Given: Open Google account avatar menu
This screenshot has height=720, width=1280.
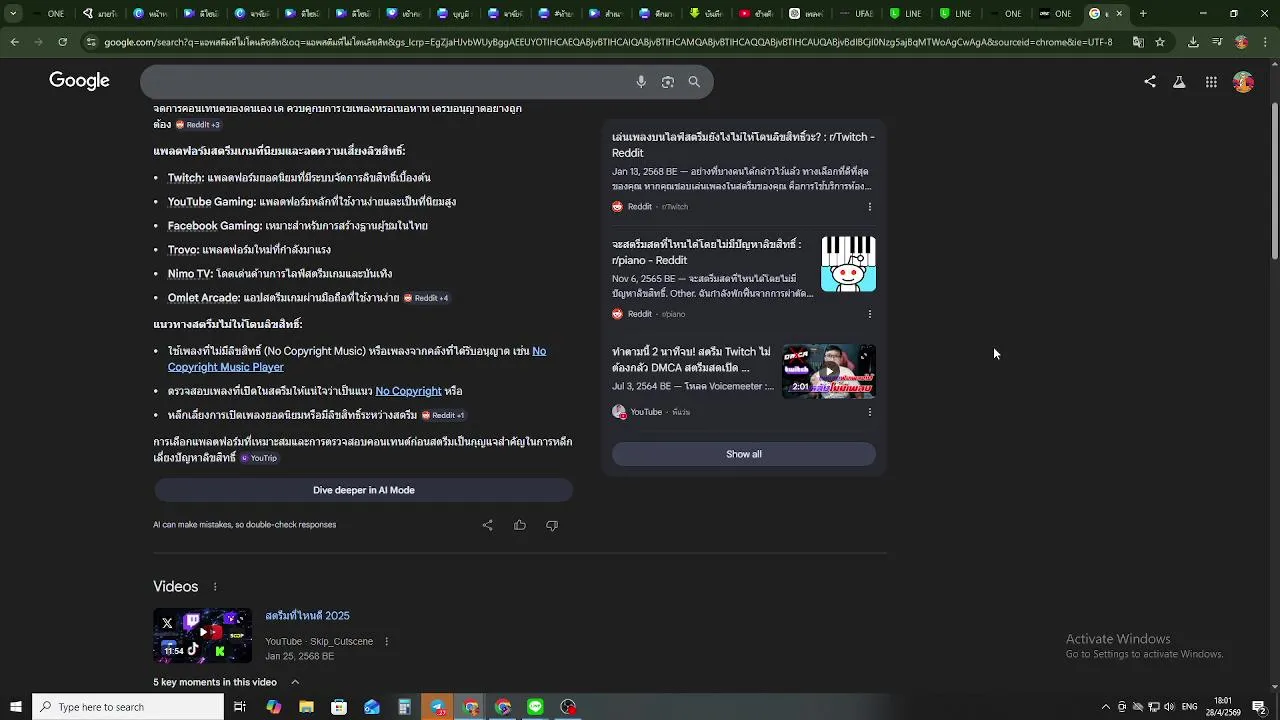Looking at the screenshot, I should pos(1243,82).
